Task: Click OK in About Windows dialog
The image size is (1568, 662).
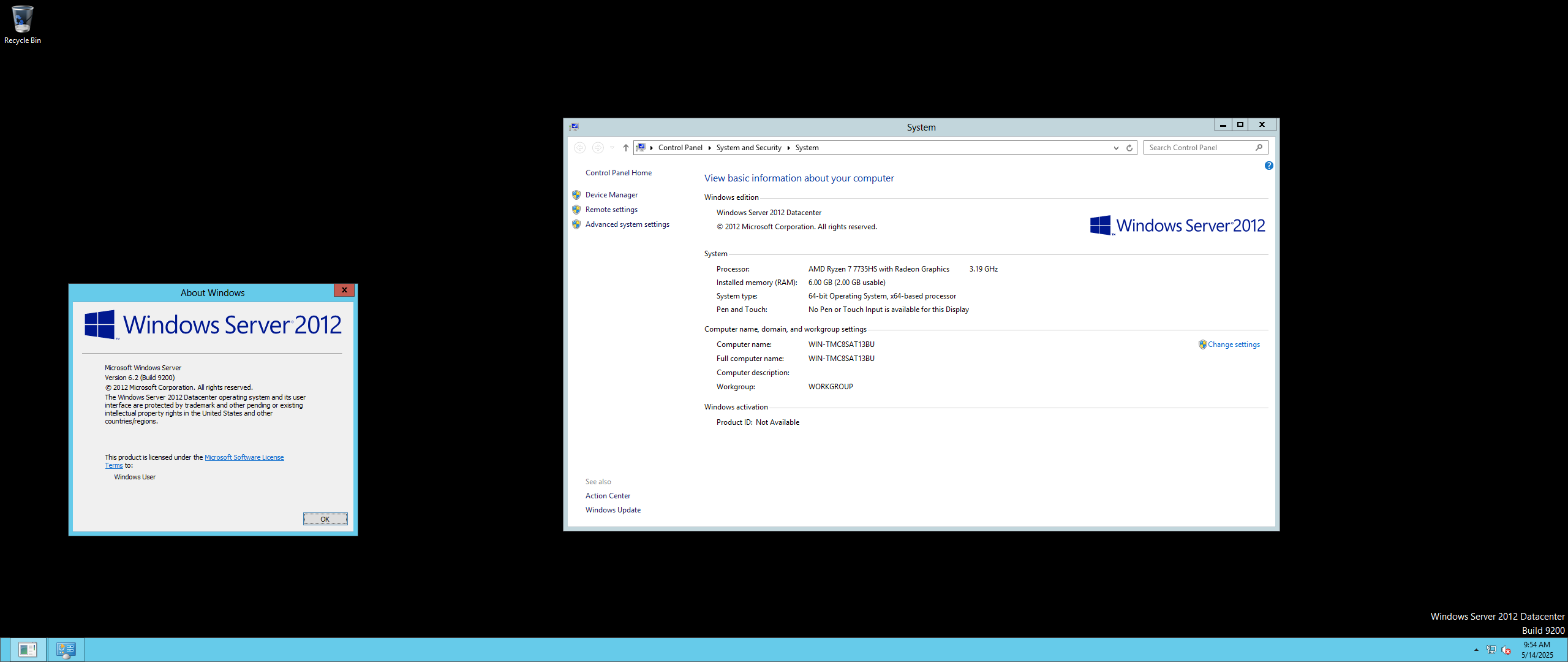Action: 325,519
